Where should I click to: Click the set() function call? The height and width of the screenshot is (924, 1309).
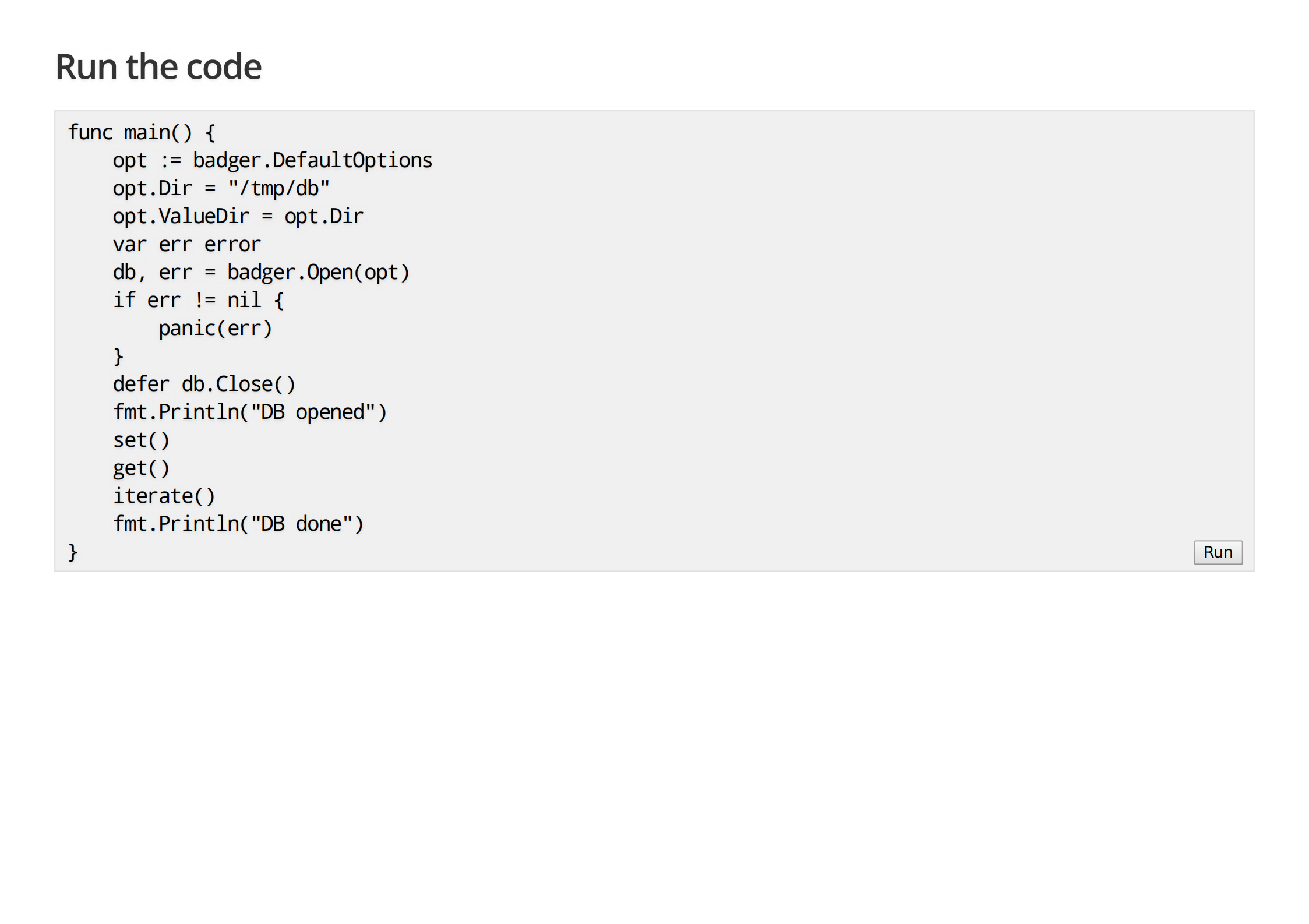pos(140,439)
